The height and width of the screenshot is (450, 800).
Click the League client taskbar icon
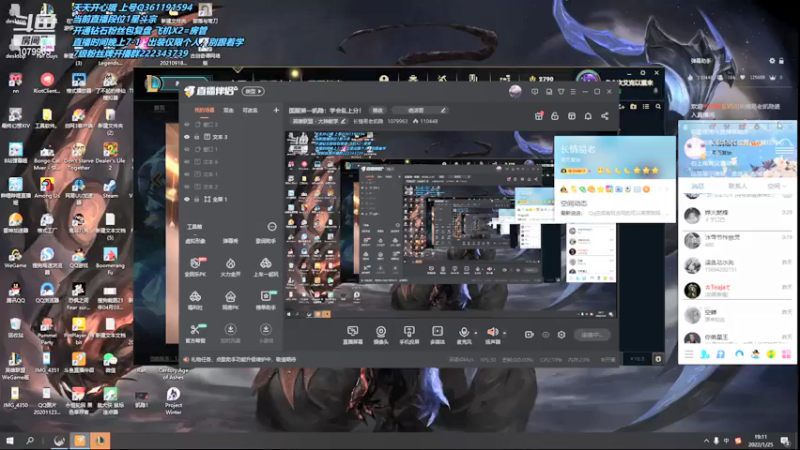[100, 440]
